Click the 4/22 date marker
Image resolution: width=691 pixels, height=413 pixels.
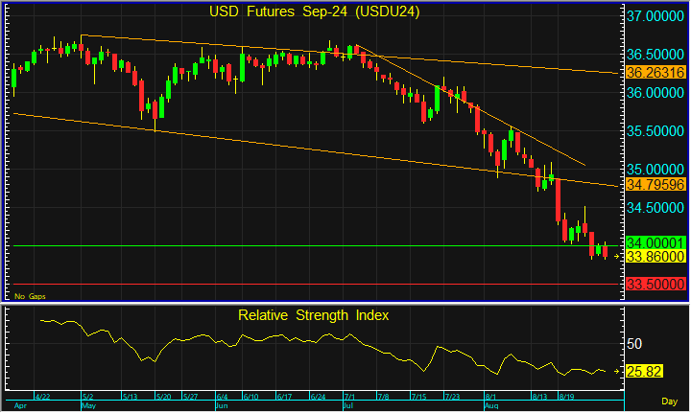point(43,397)
